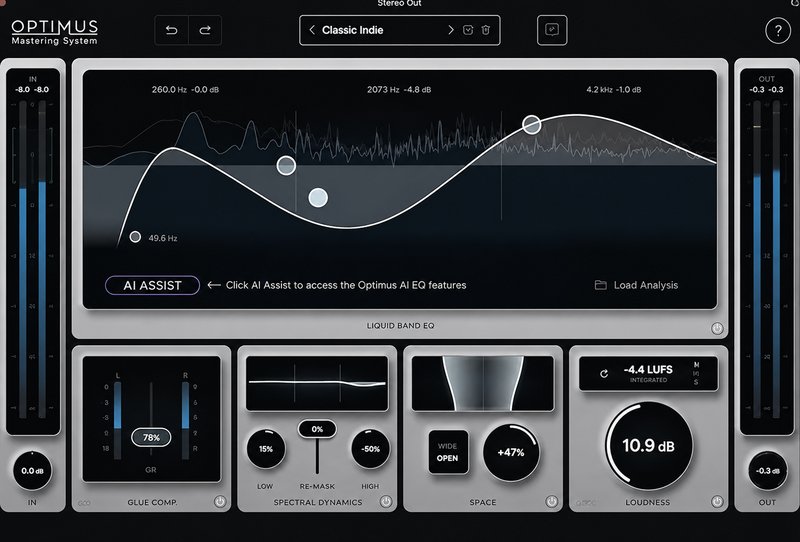
Task: Click the AI Assist hint text
Action: (x=346, y=285)
